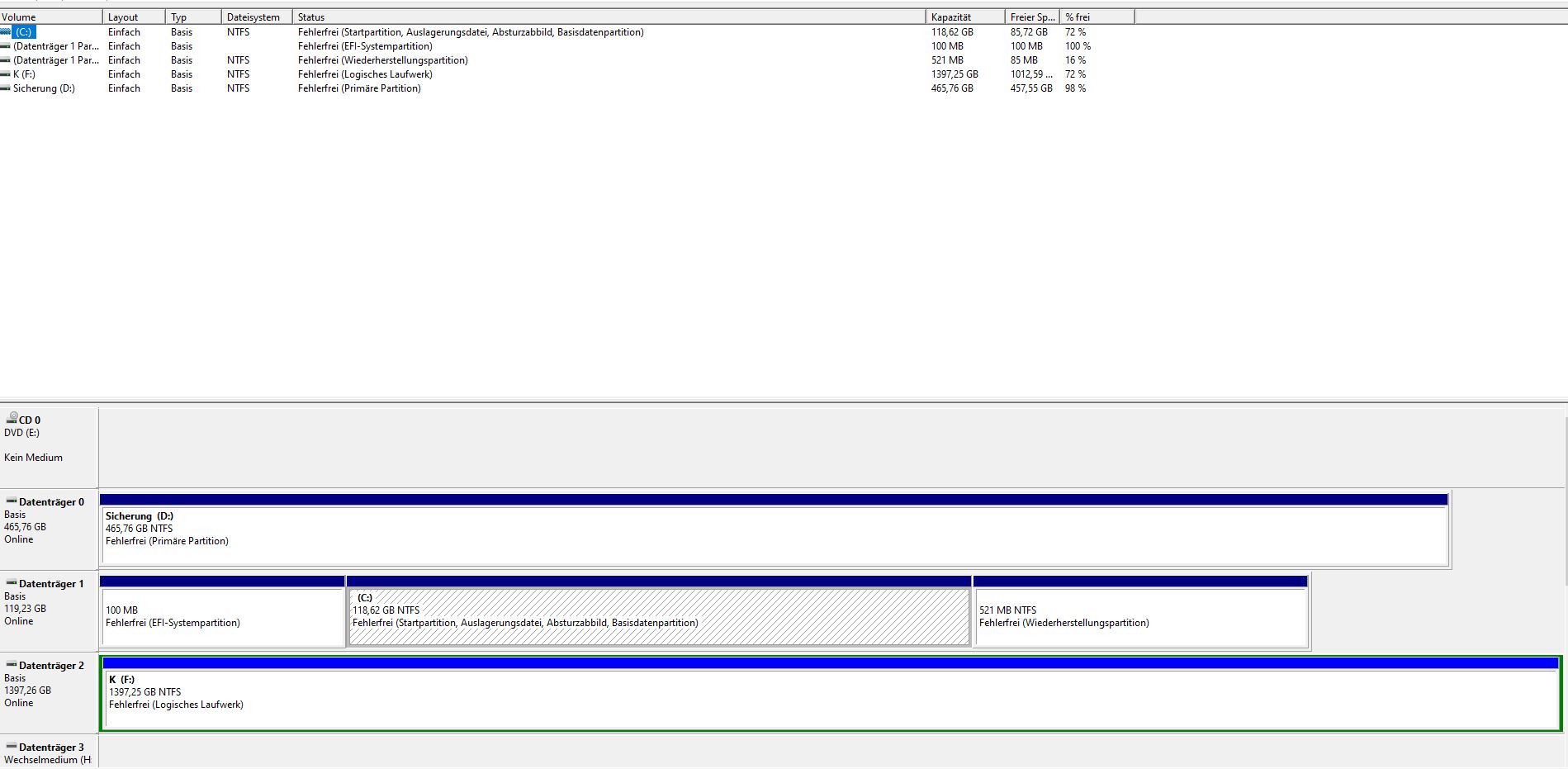
Task: Click the drive icon of Sicherung (D:) list row
Action: (x=6, y=88)
